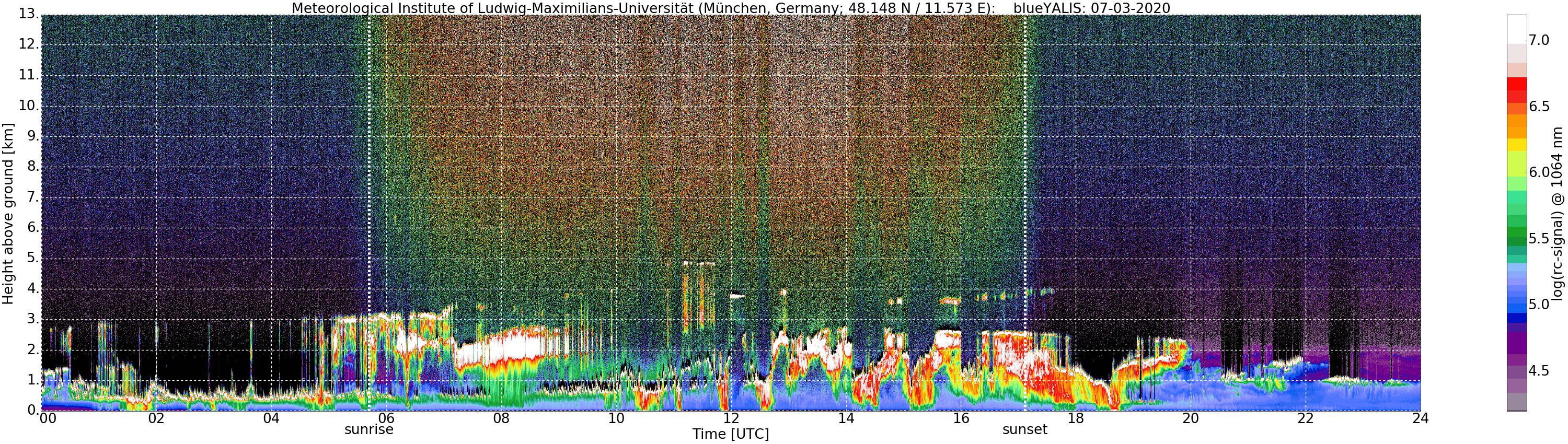Click the '04' time axis tick label
This screenshot has width=1568, height=444.
pyautogui.click(x=271, y=418)
